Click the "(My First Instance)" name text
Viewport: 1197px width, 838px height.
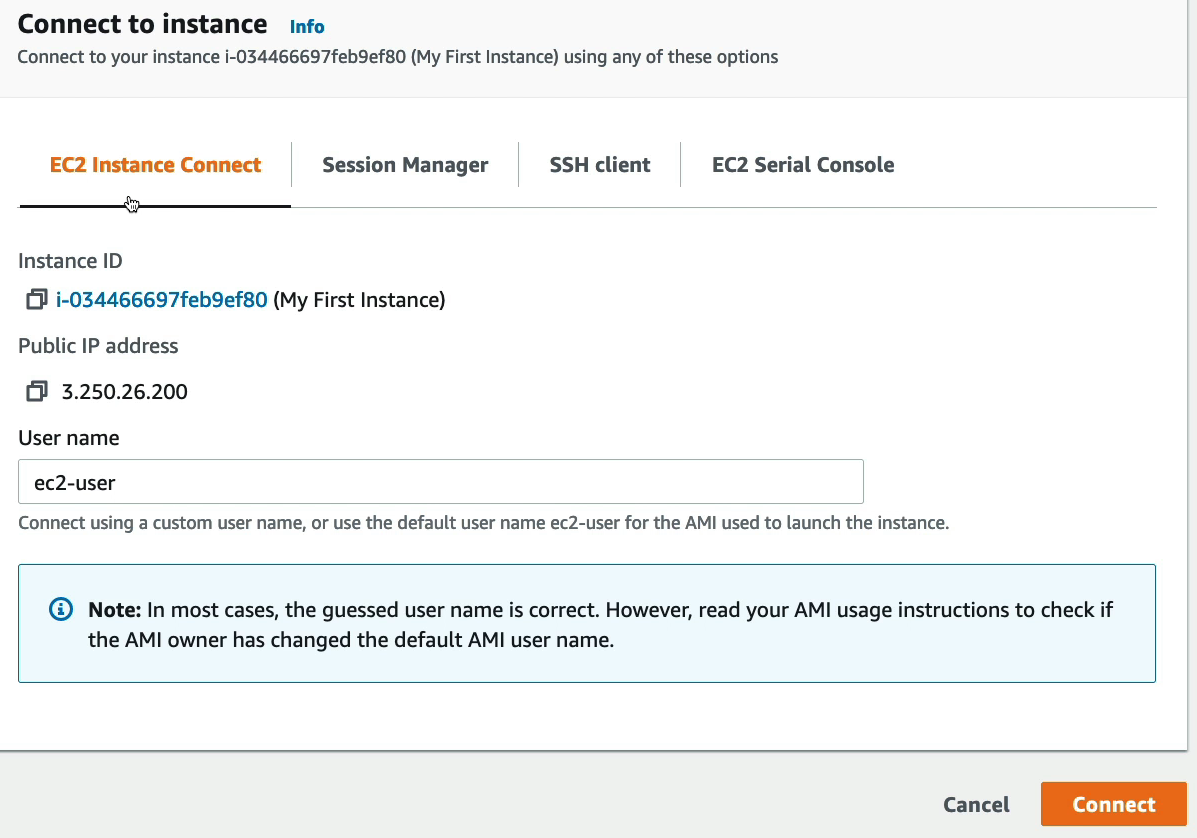coord(359,300)
